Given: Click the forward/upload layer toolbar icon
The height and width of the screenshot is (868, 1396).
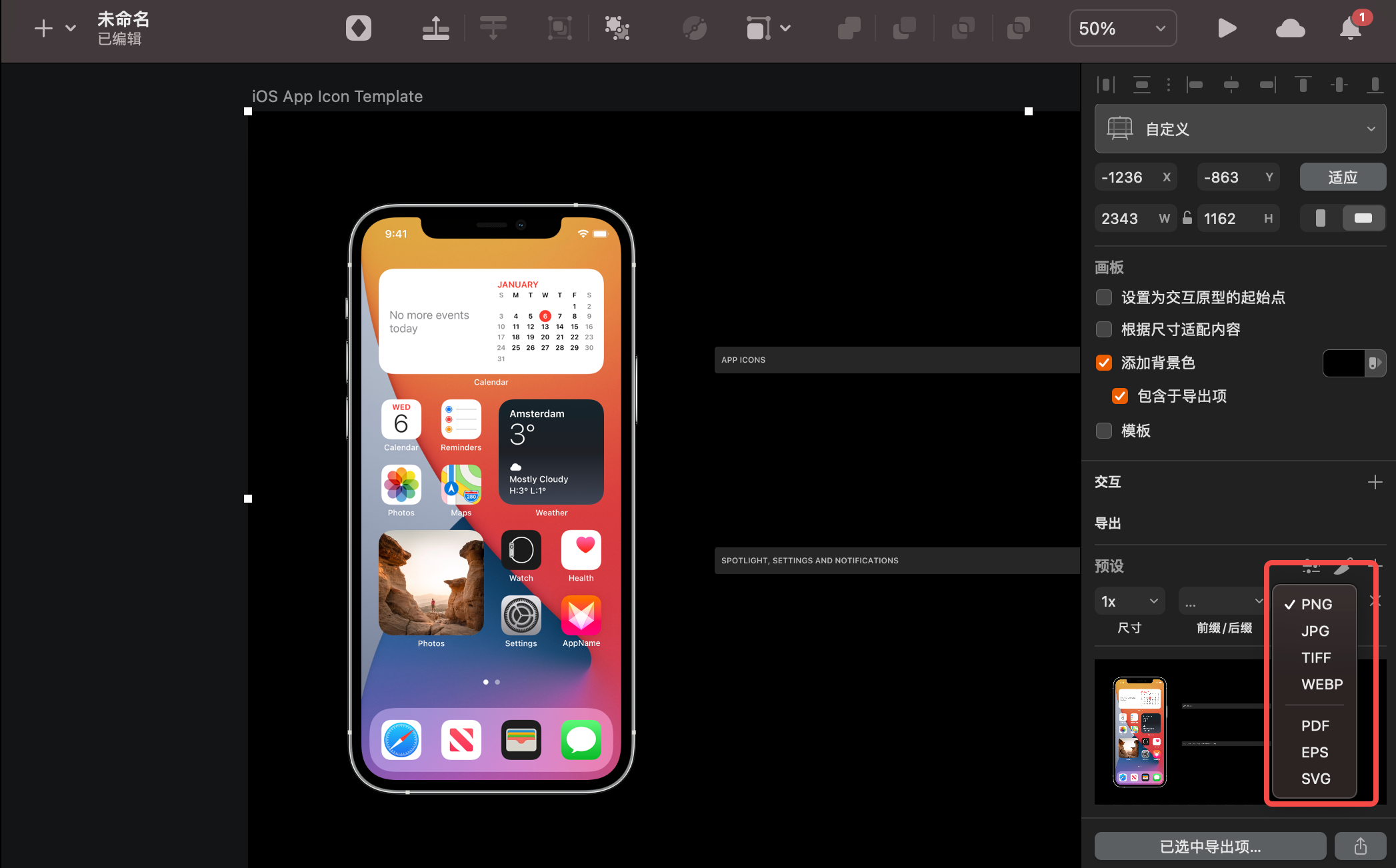Looking at the screenshot, I should pyautogui.click(x=435, y=28).
